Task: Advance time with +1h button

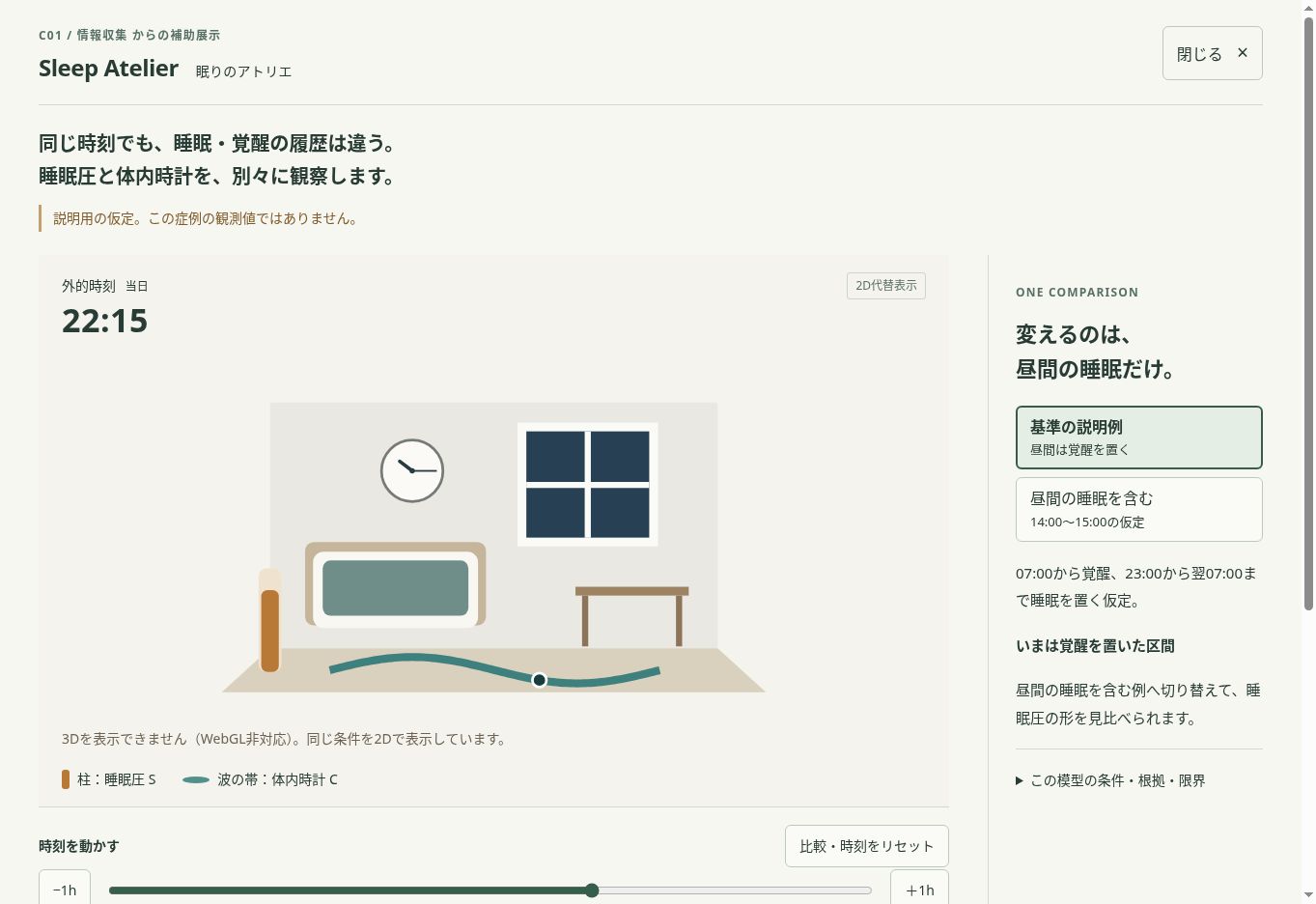Action: pos(919,889)
